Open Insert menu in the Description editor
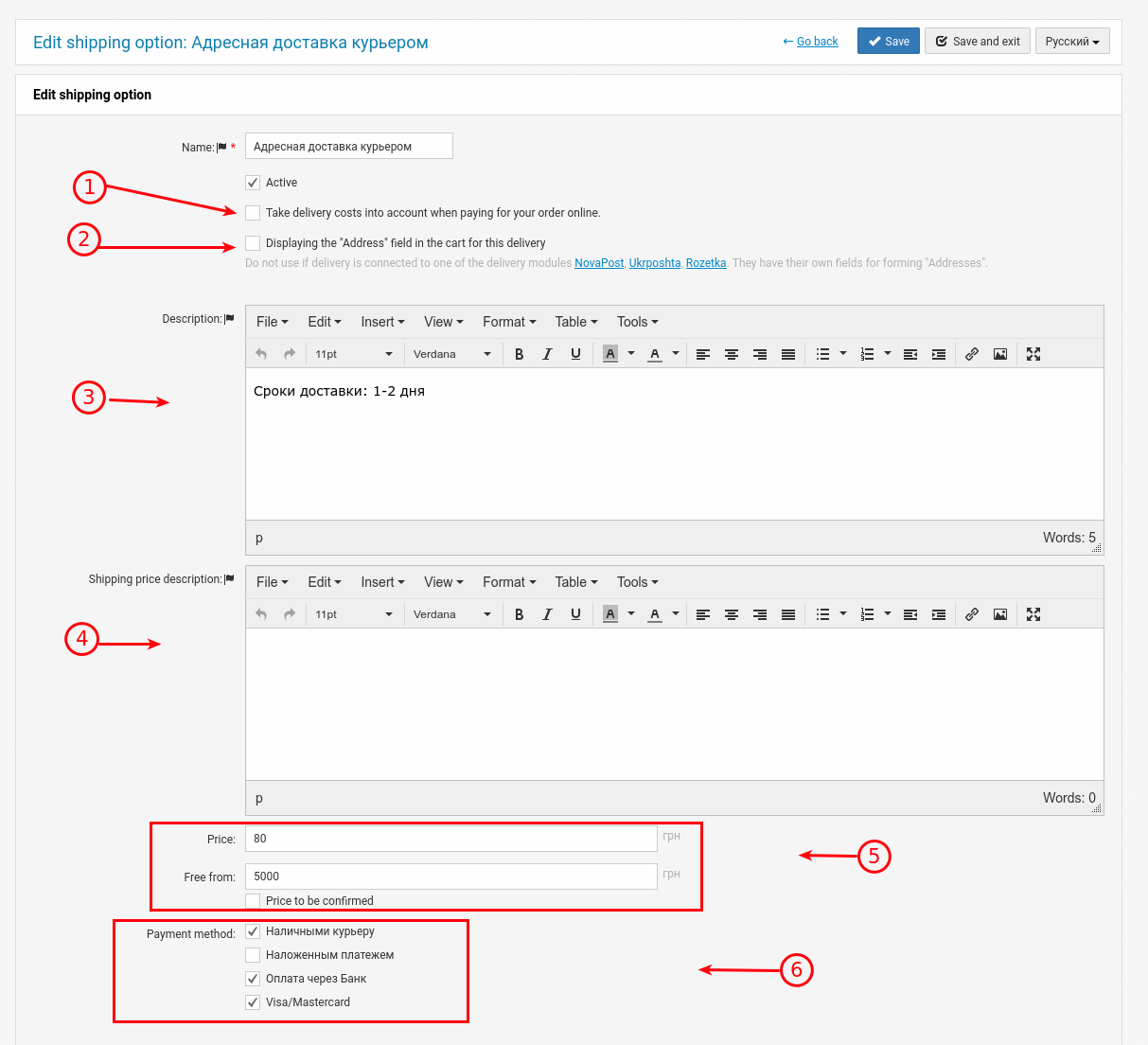Image resolution: width=1148 pixels, height=1045 pixels. click(x=382, y=322)
